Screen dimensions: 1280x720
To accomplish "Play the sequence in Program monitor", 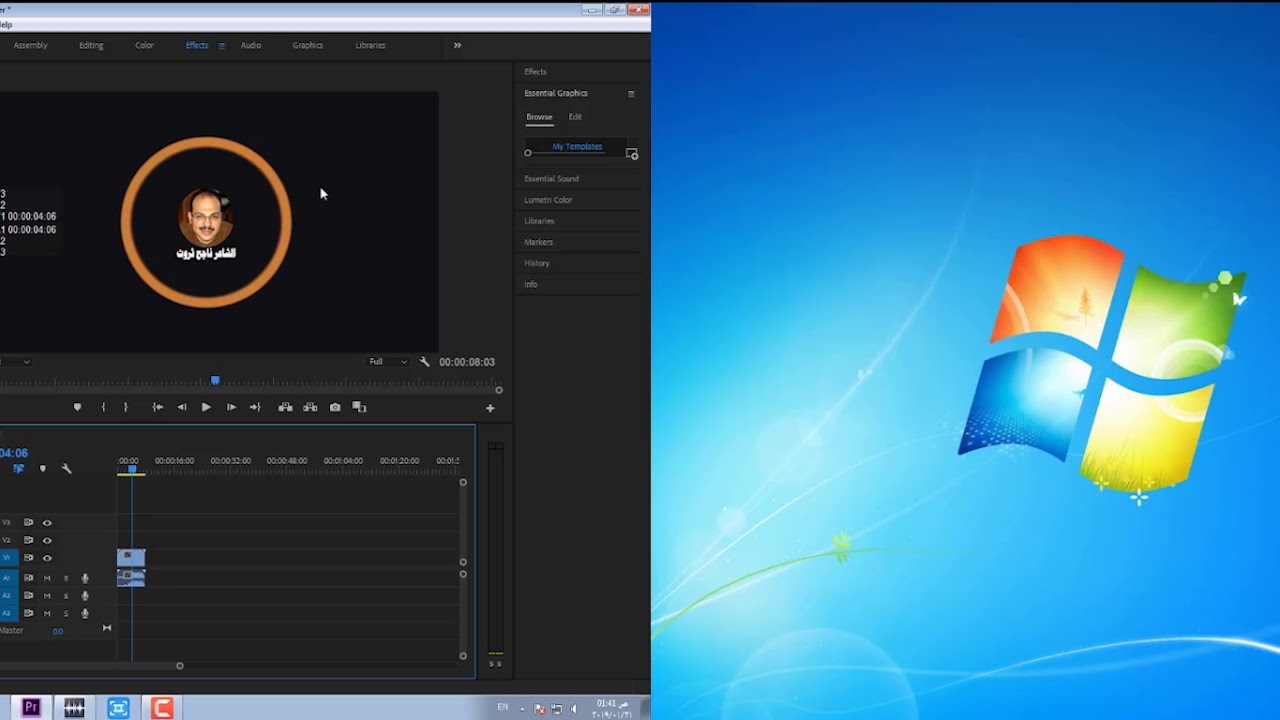I will tap(206, 407).
